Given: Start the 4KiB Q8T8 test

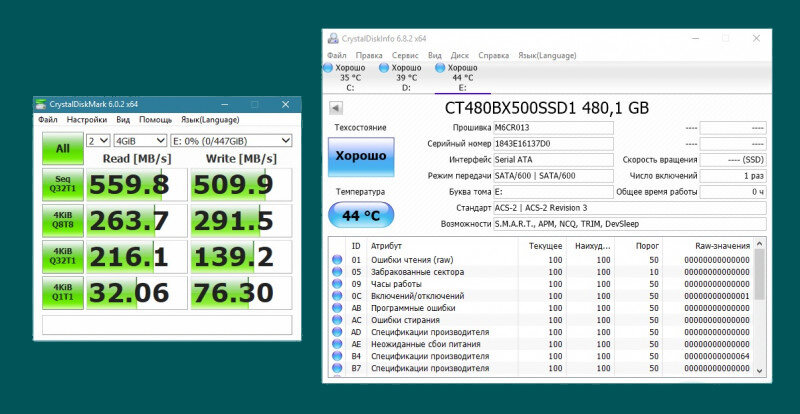Looking at the screenshot, I should (x=63, y=221).
